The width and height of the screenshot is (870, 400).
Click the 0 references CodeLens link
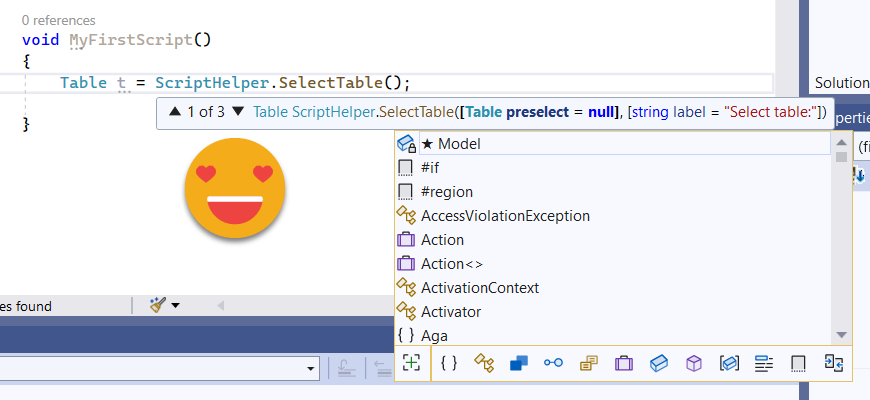pyautogui.click(x=59, y=20)
